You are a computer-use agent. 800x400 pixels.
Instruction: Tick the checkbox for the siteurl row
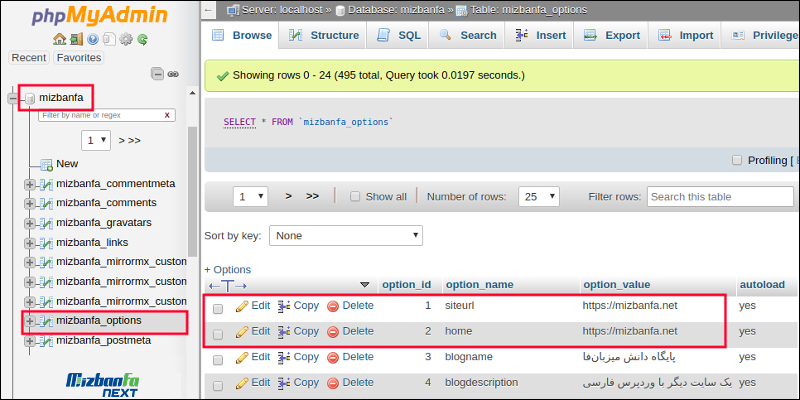pyautogui.click(x=218, y=309)
